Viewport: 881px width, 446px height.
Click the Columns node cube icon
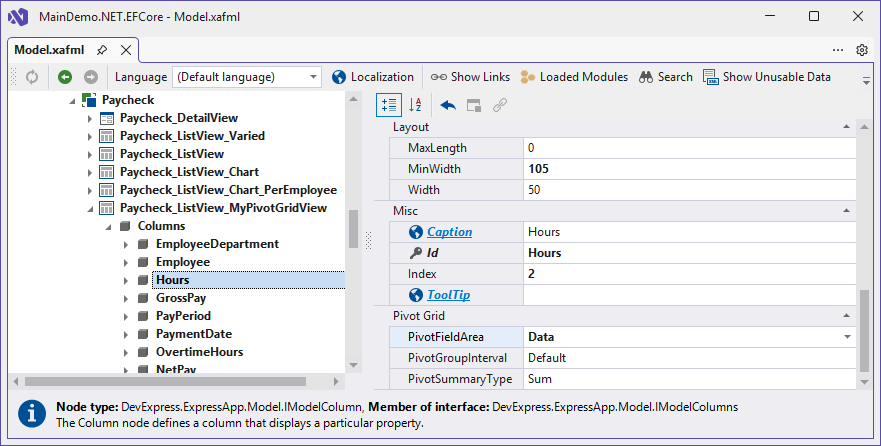(x=125, y=226)
